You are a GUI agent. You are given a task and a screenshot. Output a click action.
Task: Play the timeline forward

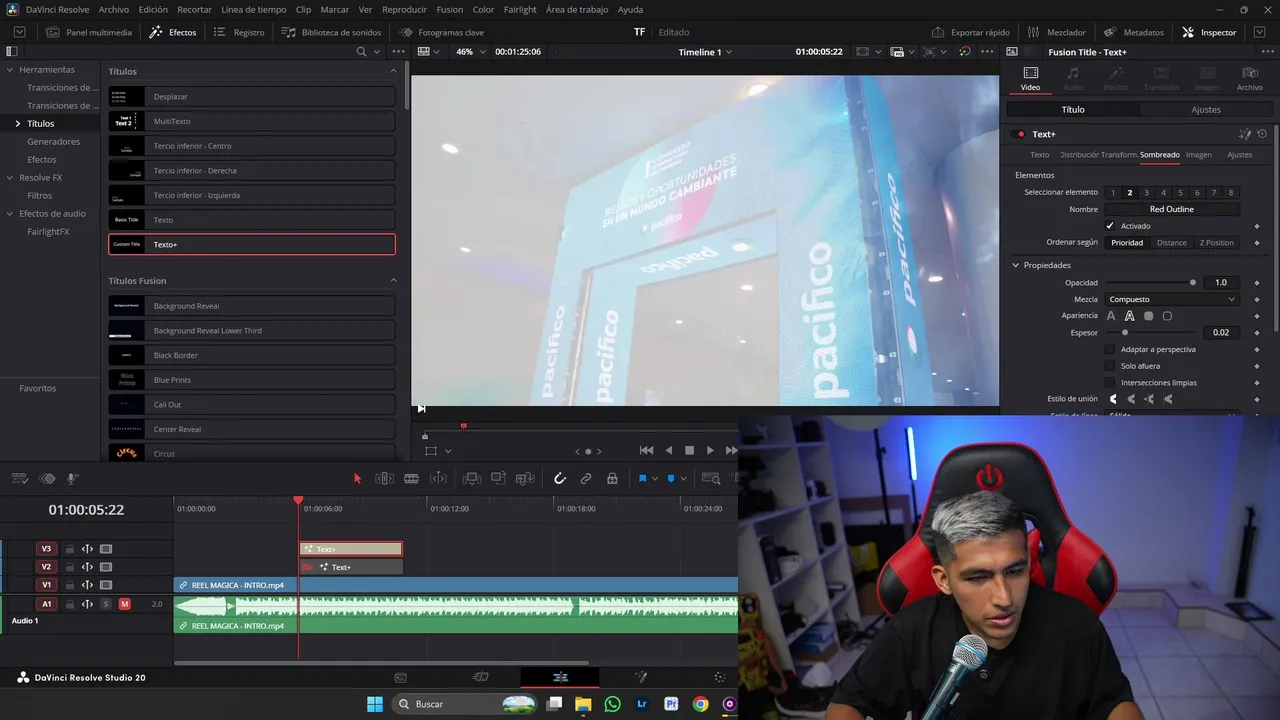click(x=710, y=451)
